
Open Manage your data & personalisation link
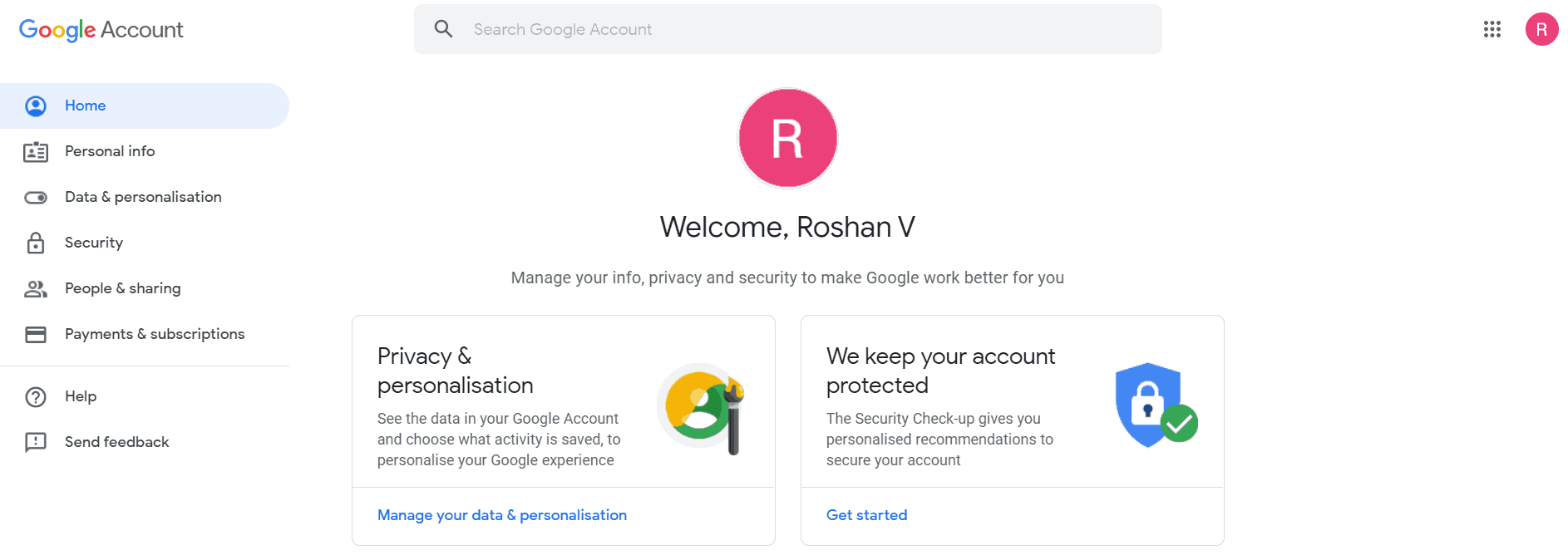coord(502,515)
